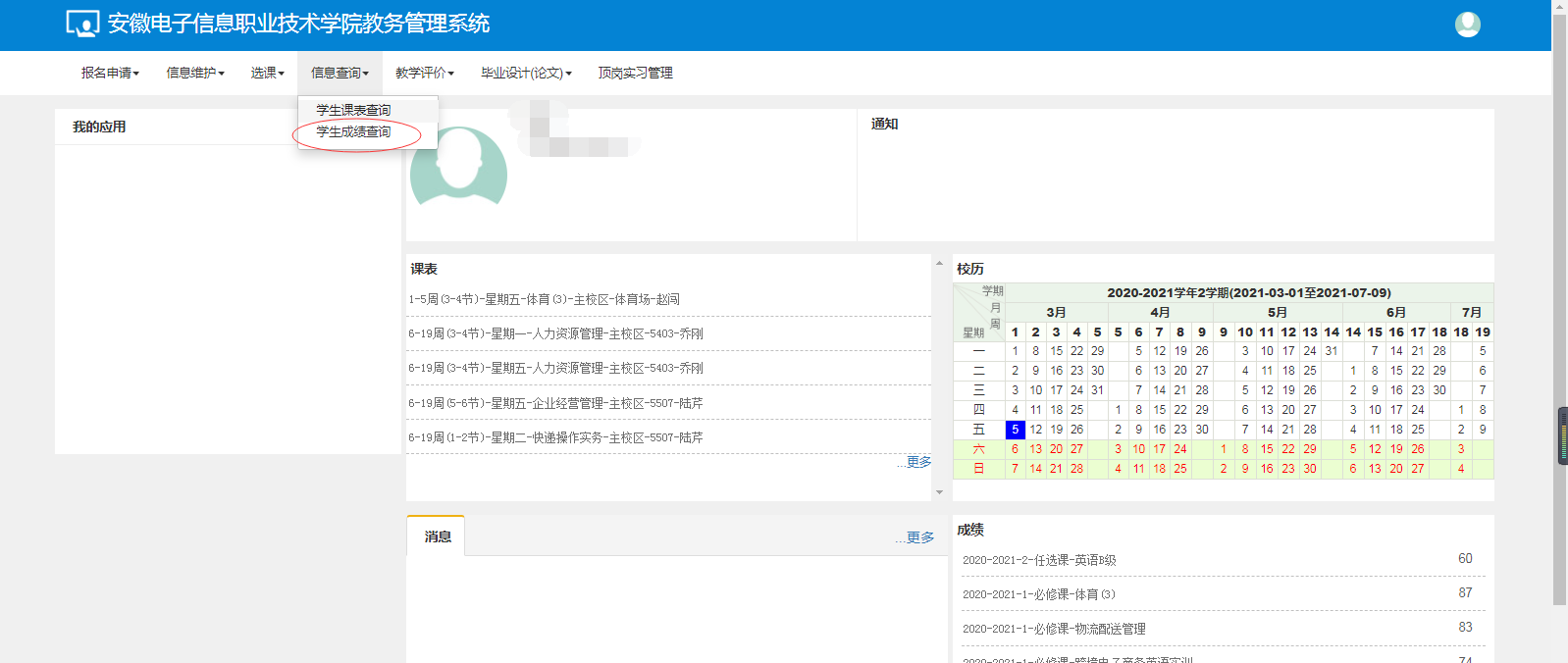Select highlighted date 5 in the calendar

(x=1015, y=430)
